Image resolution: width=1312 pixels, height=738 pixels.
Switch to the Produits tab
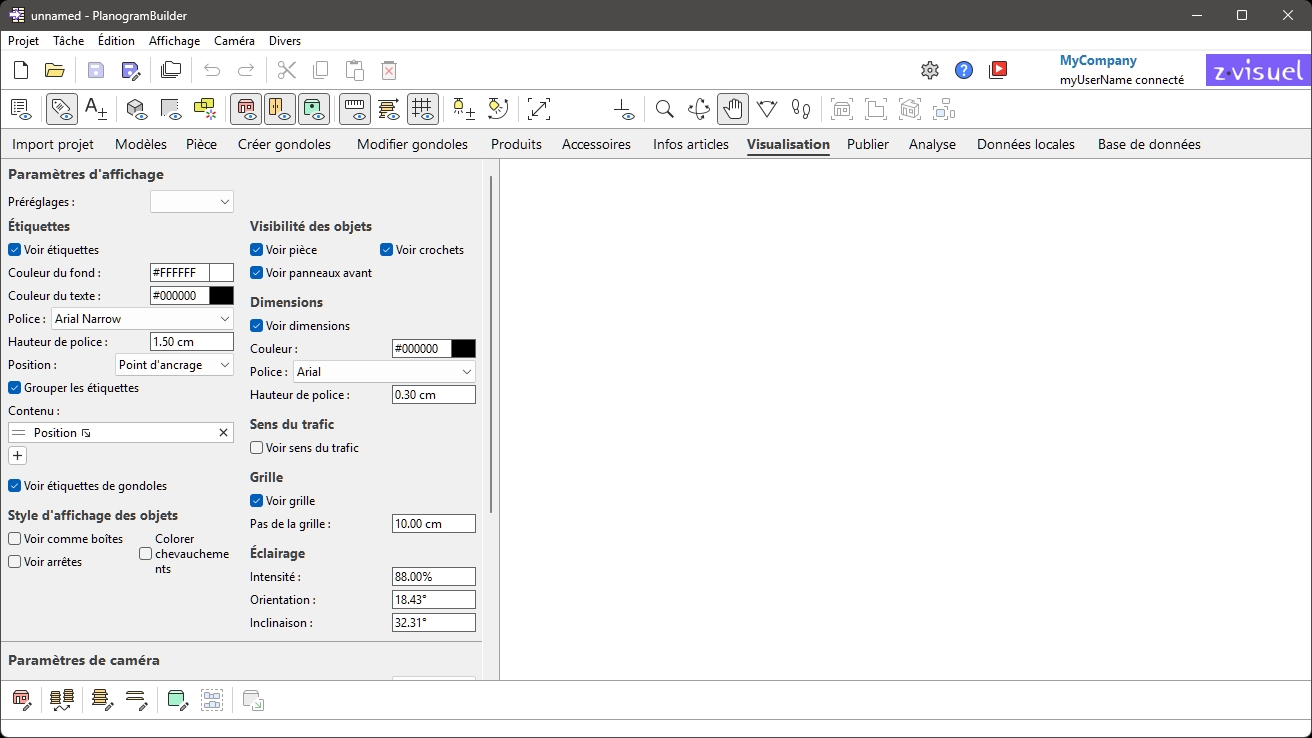tap(516, 144)
